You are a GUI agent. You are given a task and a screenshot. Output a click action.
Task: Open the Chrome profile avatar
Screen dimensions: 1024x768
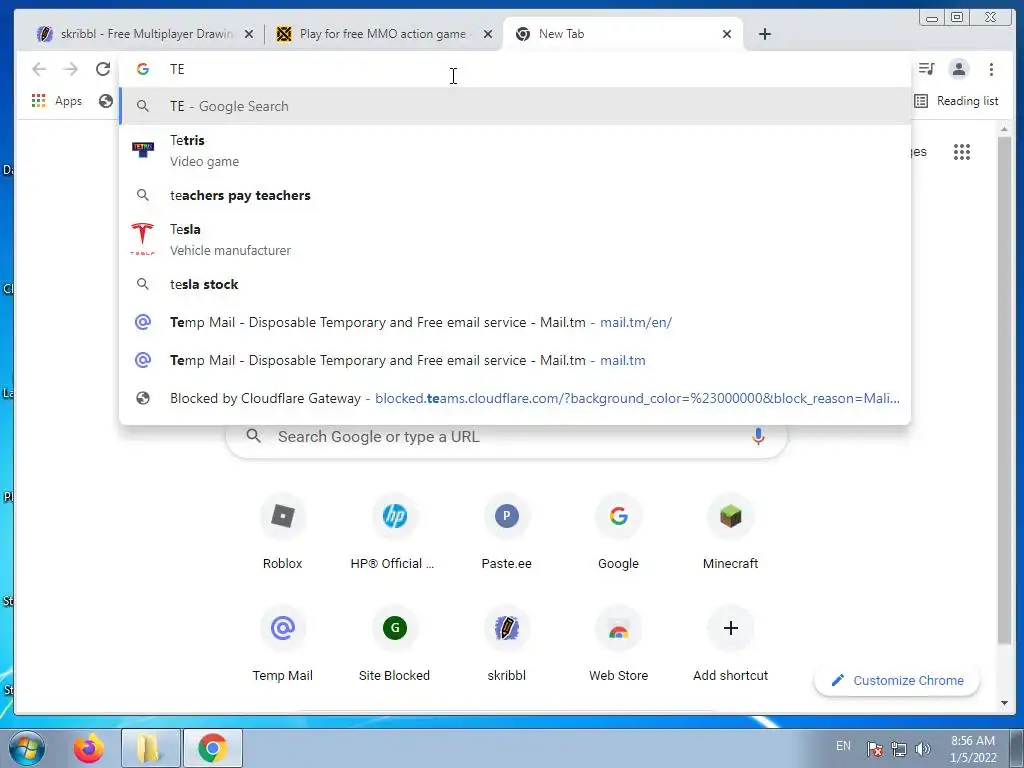(x=959, y=69)
